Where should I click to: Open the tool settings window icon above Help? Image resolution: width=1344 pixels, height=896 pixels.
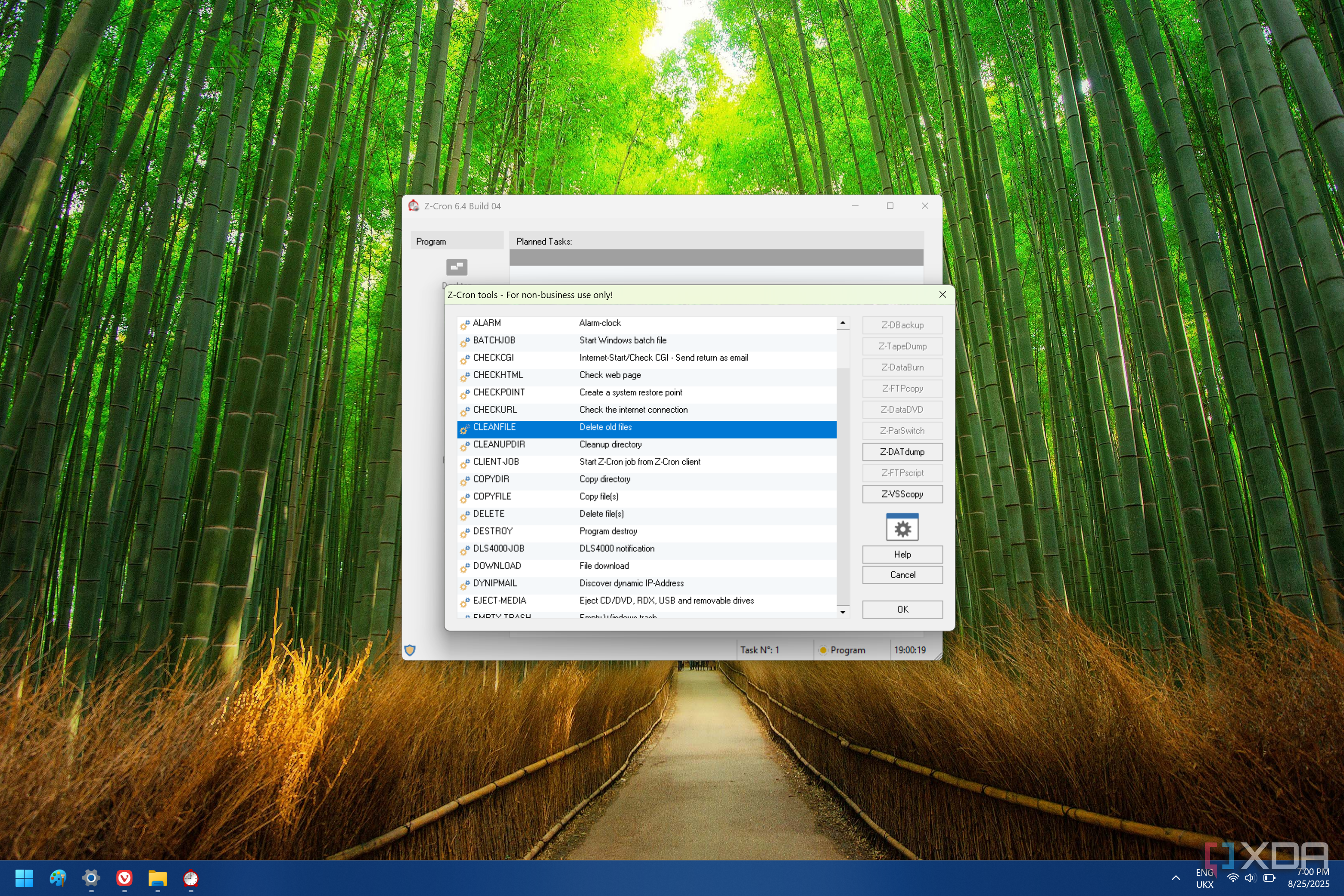pos(902,527)
